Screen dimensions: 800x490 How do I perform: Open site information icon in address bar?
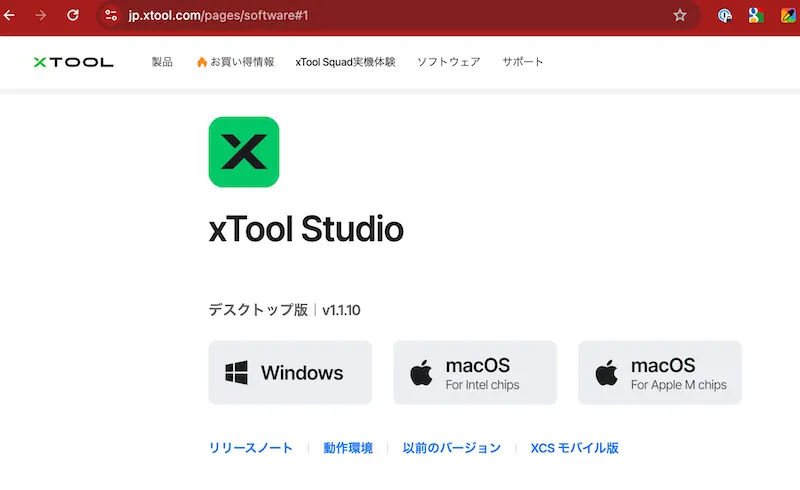click(111, 15)
